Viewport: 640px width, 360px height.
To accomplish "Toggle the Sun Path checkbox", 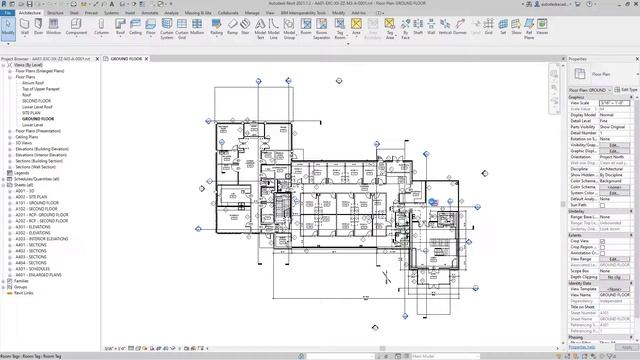I will pyautogui.click(x=602, y=205).
